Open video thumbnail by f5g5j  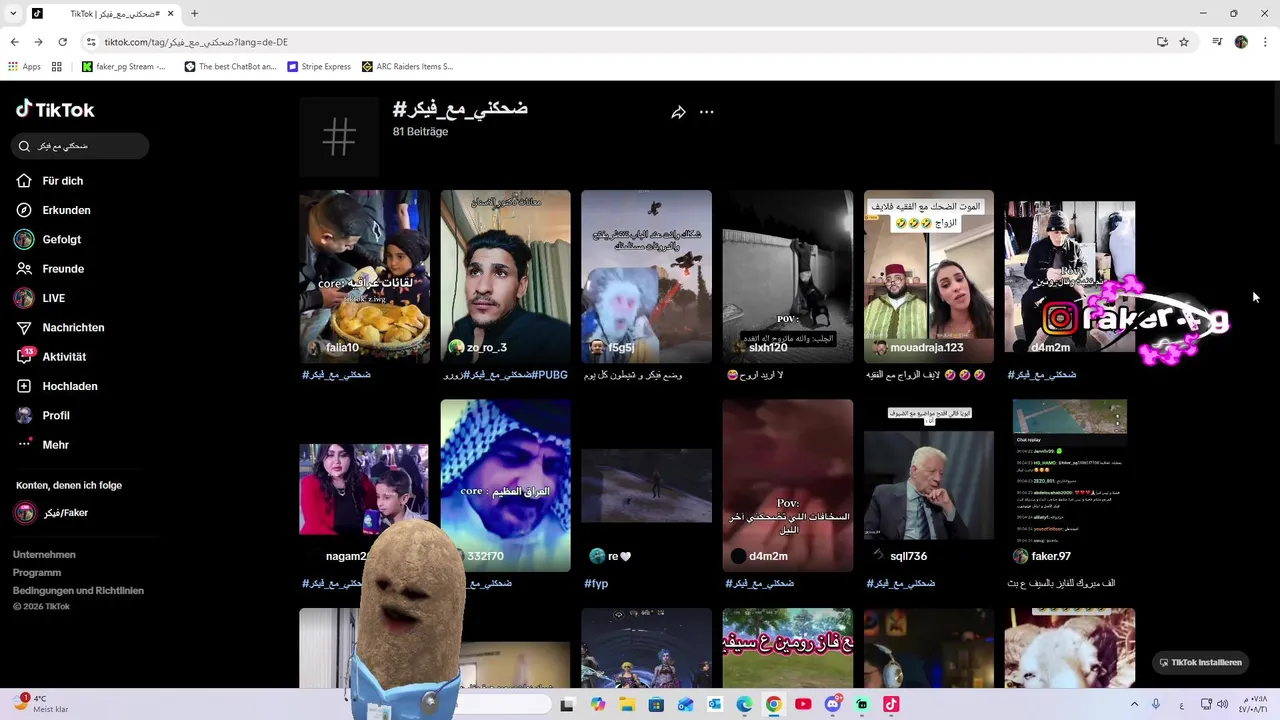tap(646, 276)
